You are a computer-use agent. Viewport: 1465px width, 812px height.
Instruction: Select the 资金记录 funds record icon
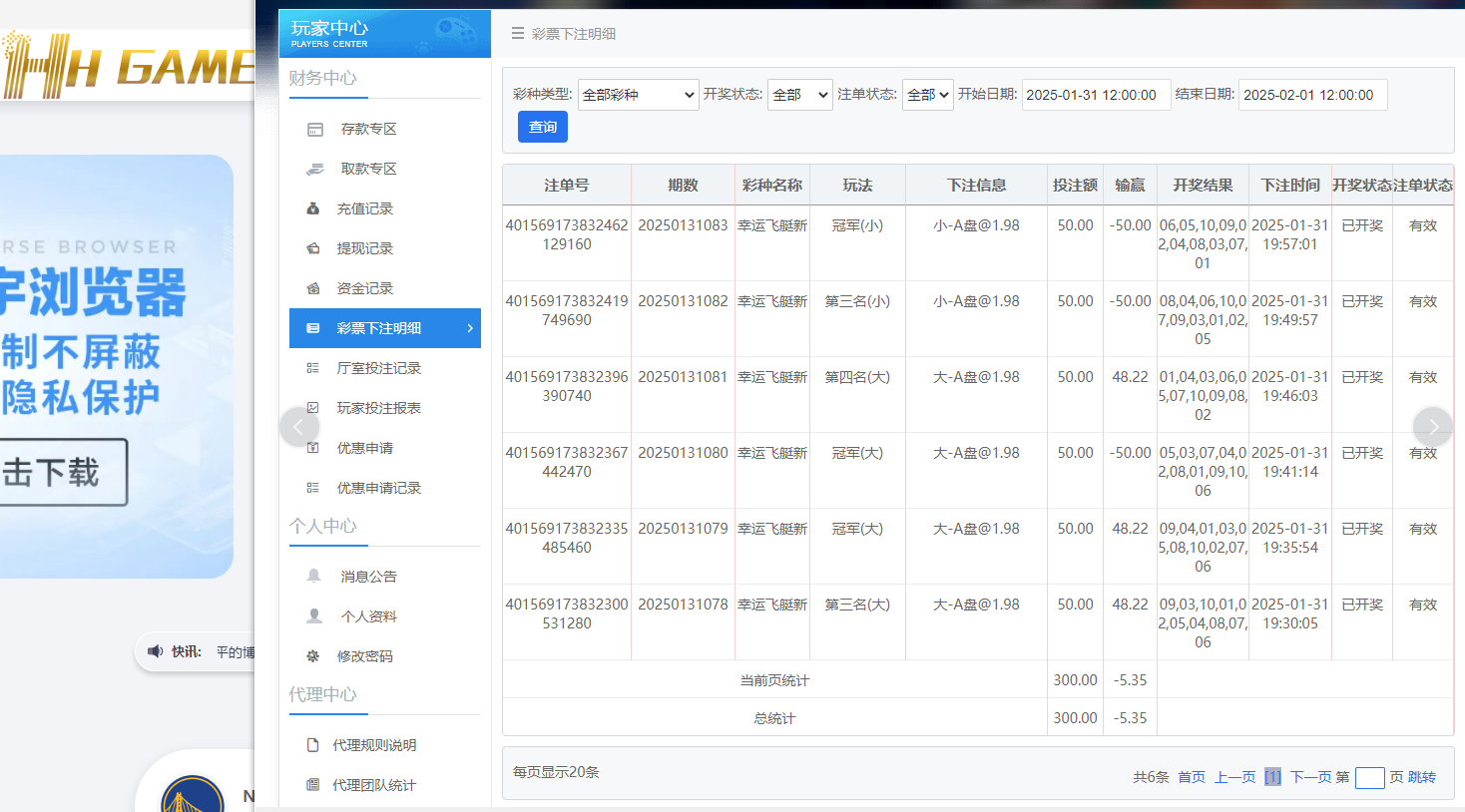(314, 288)
